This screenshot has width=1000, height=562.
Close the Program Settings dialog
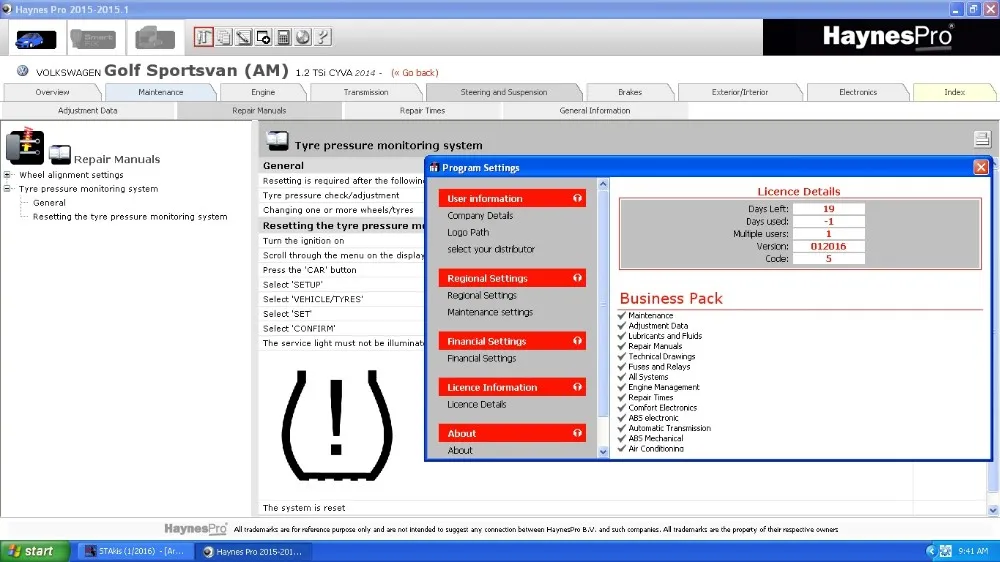tap(981, 167)
